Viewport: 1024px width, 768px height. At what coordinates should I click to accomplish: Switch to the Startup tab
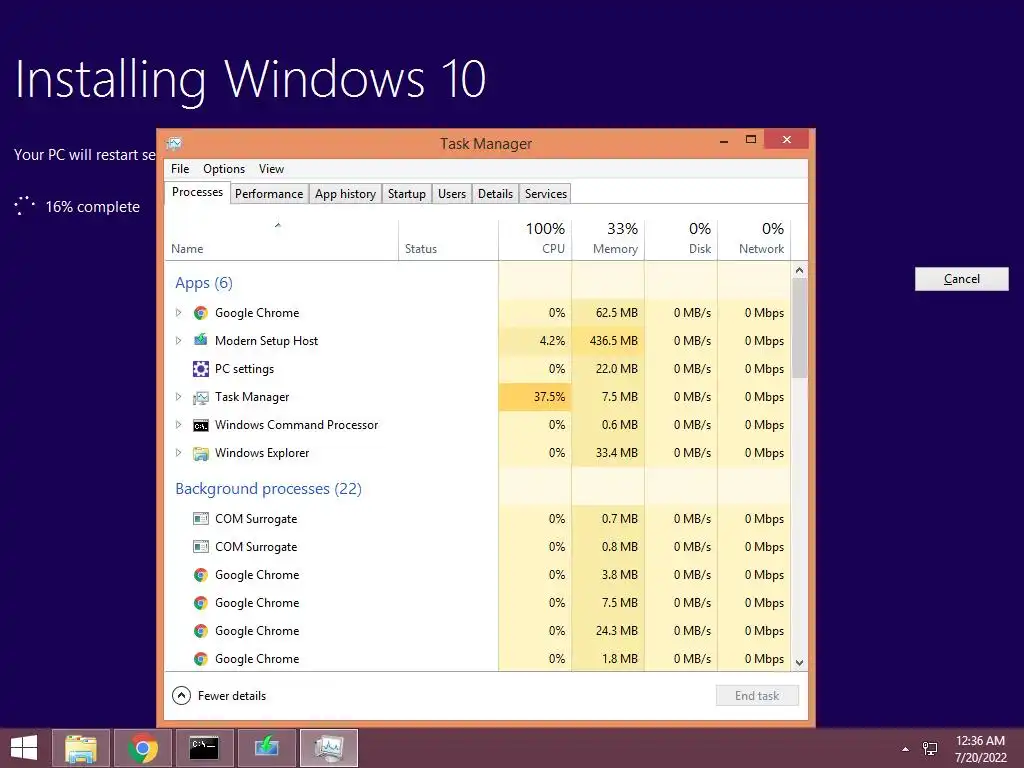406,194
